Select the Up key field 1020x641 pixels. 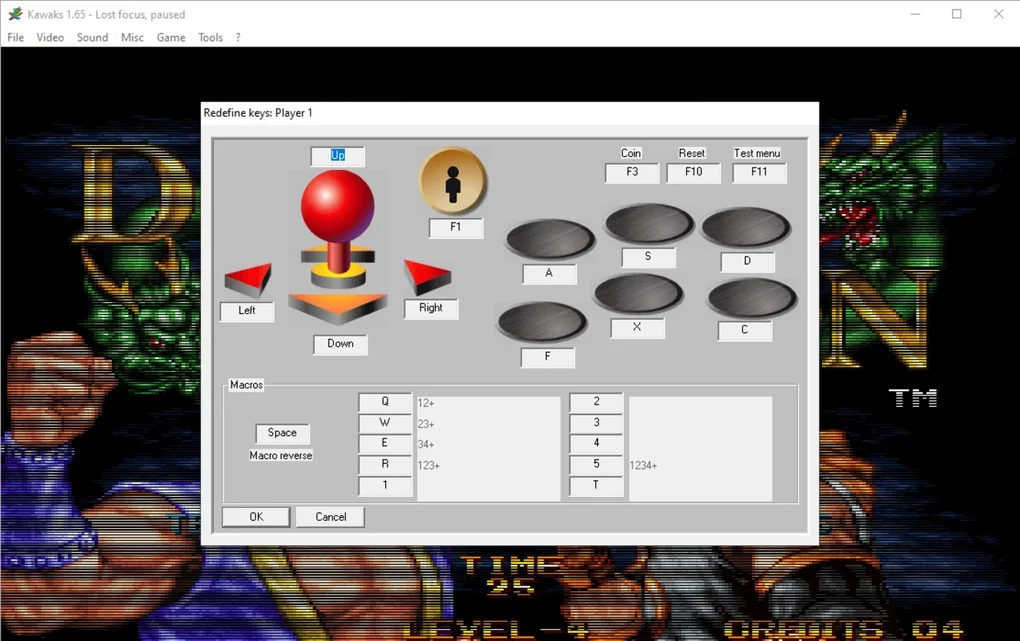338,156
